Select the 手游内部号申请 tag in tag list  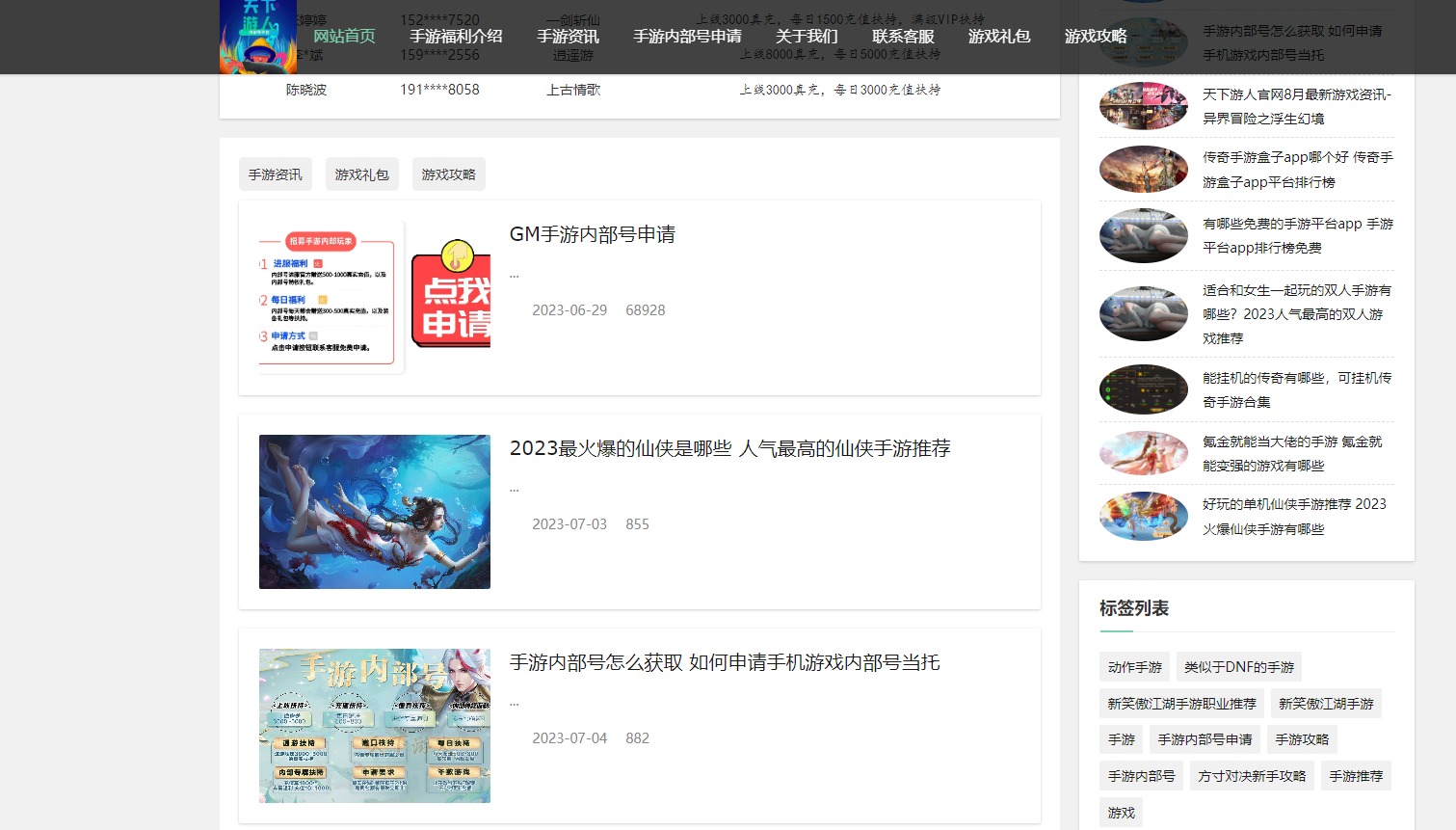coord(1205,739)
